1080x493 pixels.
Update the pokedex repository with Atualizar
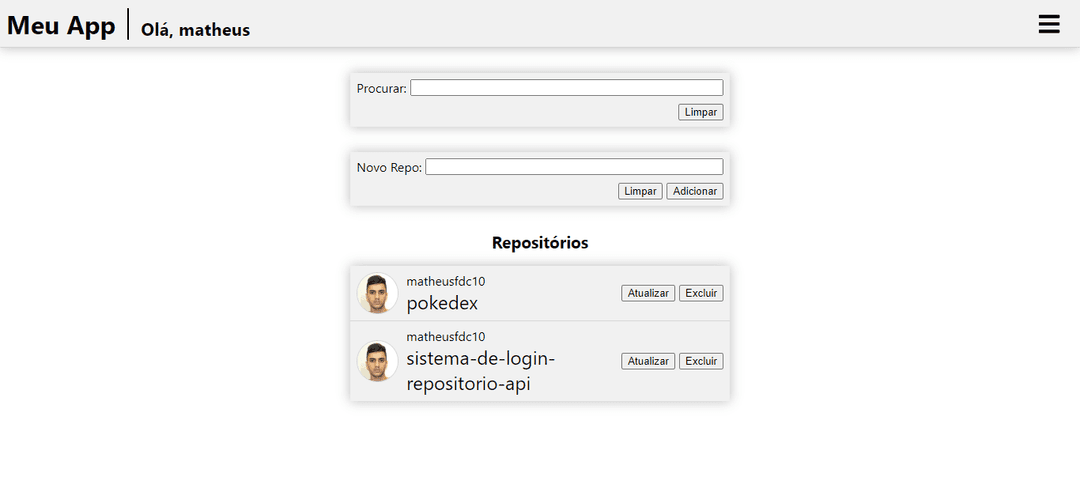[648, 293]
